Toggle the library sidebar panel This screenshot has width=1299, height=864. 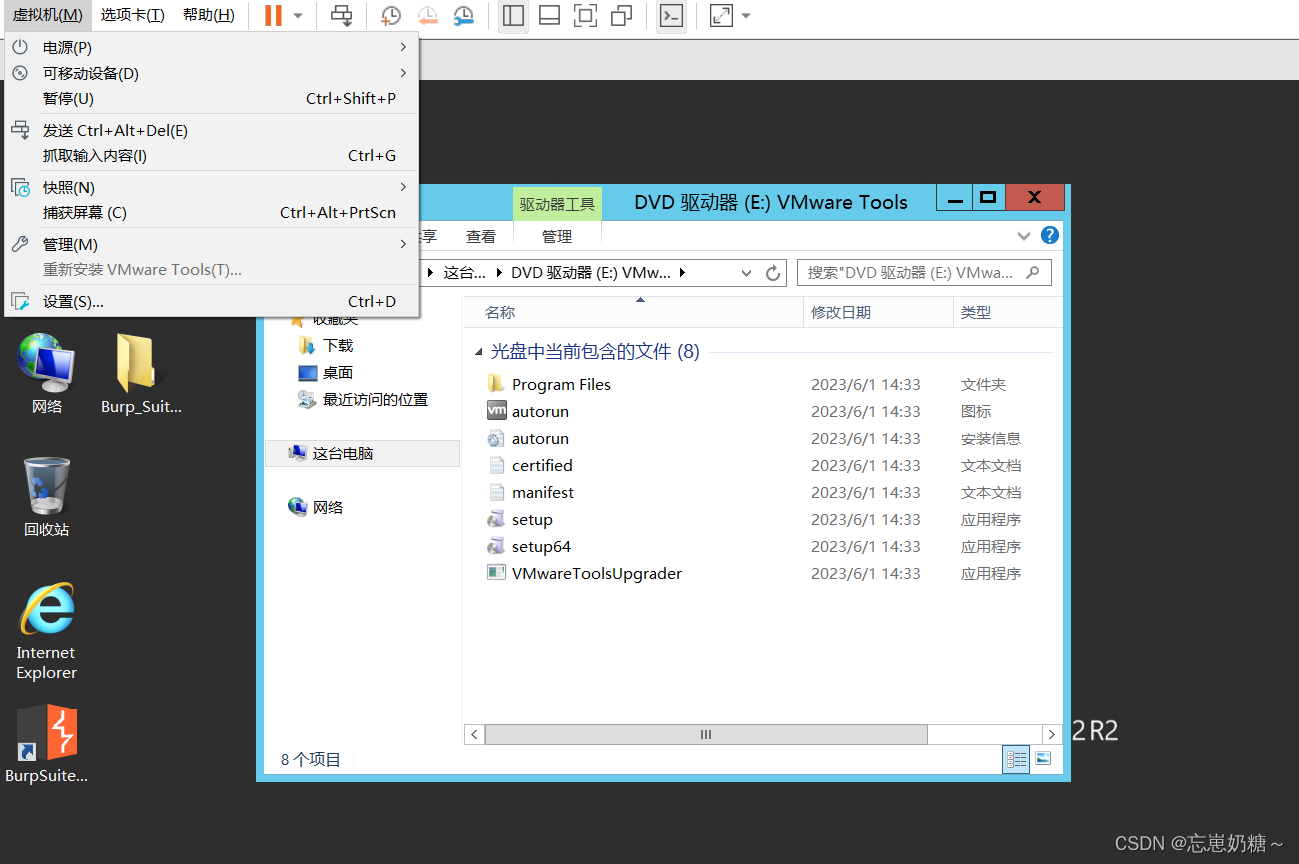(513, 15)
